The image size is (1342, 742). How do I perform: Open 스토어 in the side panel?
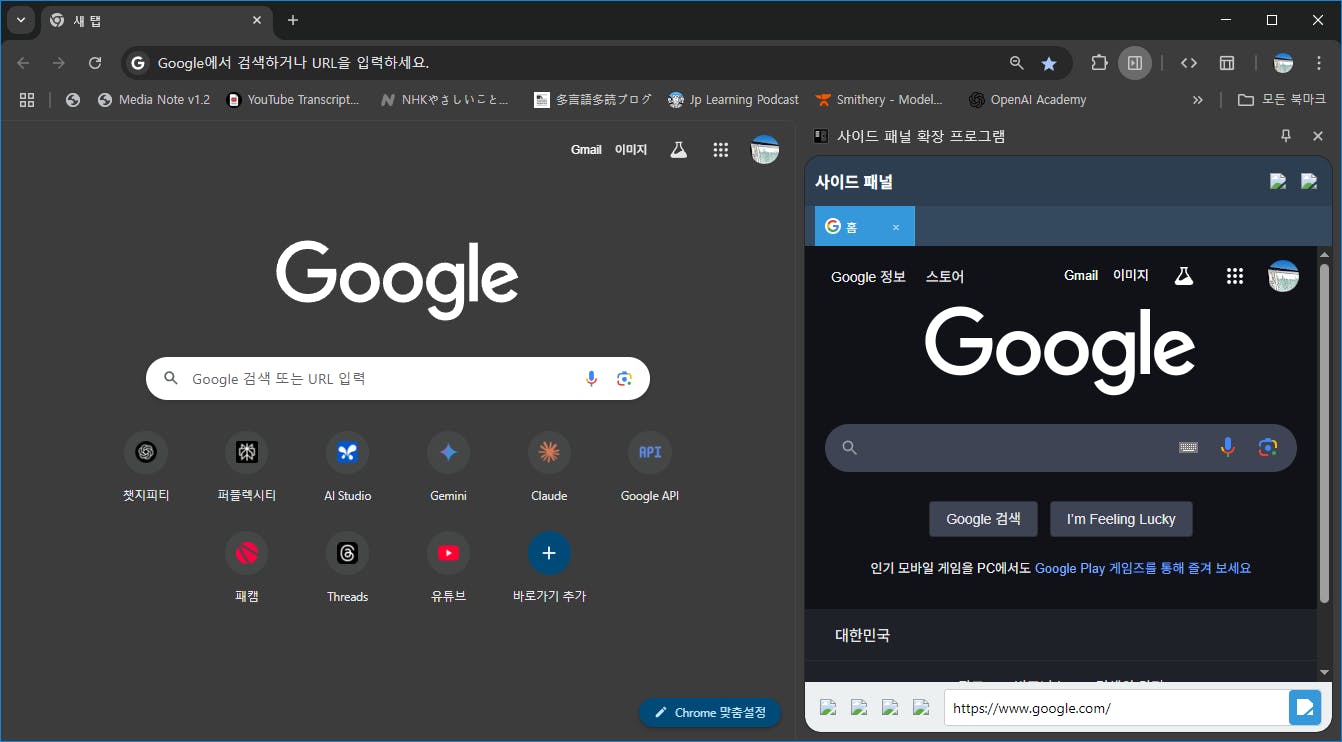tap(945, 277)
